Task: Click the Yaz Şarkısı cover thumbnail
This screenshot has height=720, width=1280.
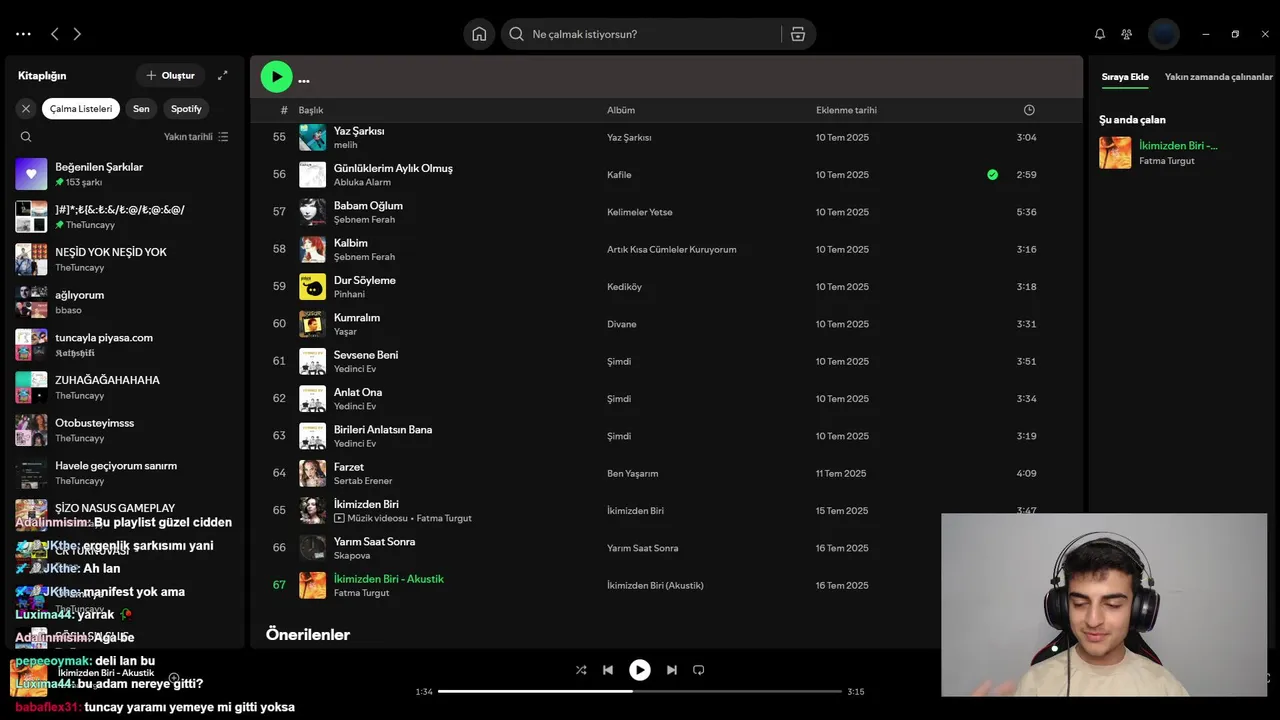Action: (x=312, y=137)
